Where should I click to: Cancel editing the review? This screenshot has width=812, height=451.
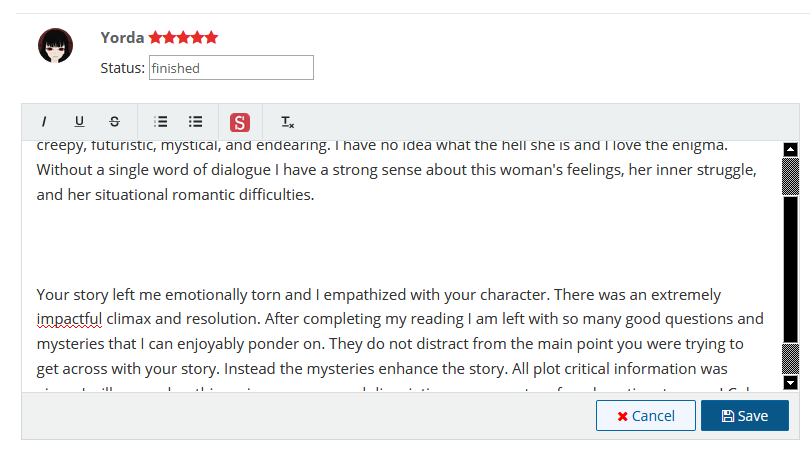coord(645,416)
